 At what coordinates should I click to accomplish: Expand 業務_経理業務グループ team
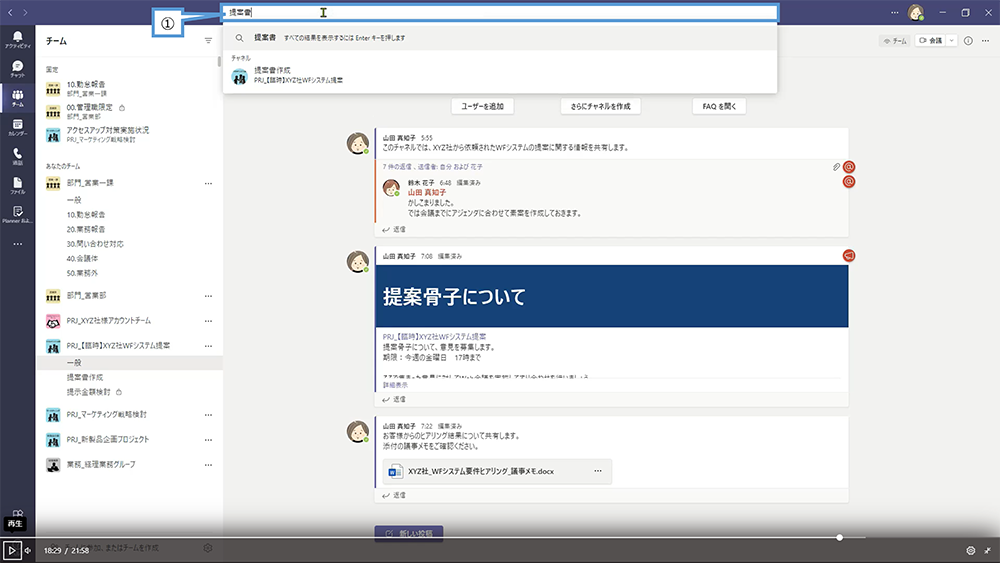coord(101,465)
